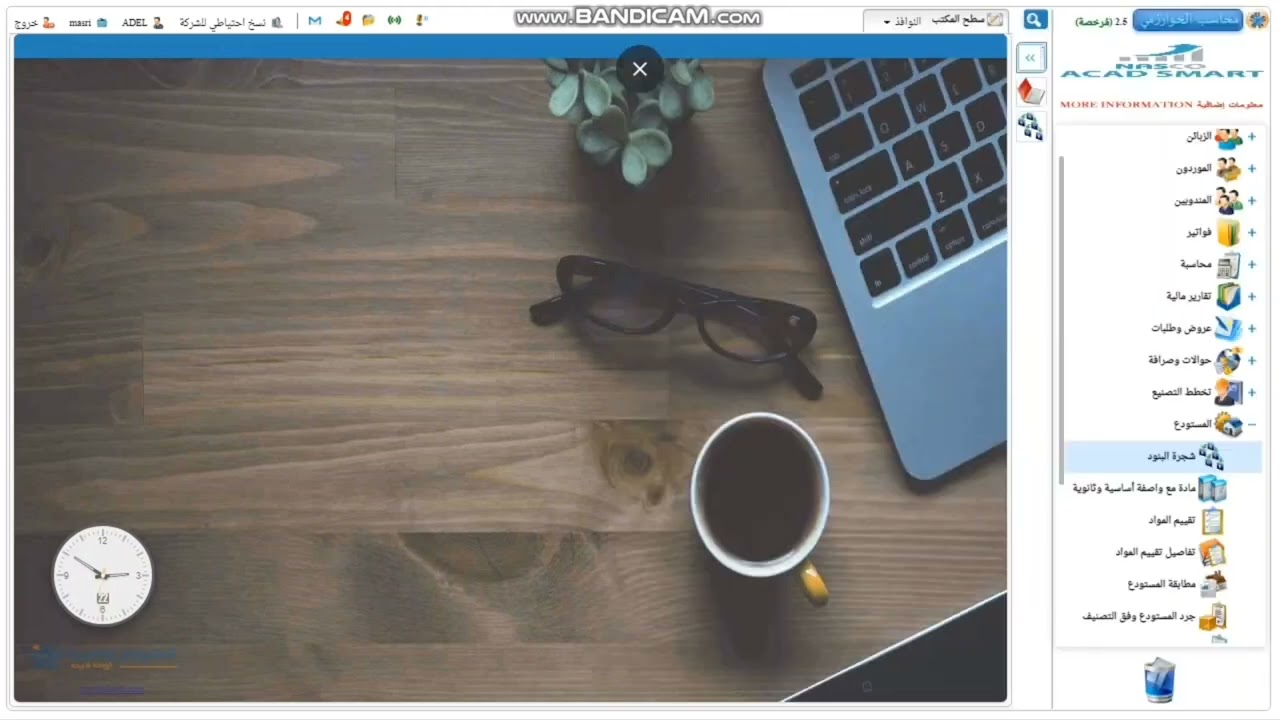Viewport: 1280px width, 720px height.
Task: Open the محاسبة accounting calculator icon
Action: pyautogui.click(x=1228, y=265)
